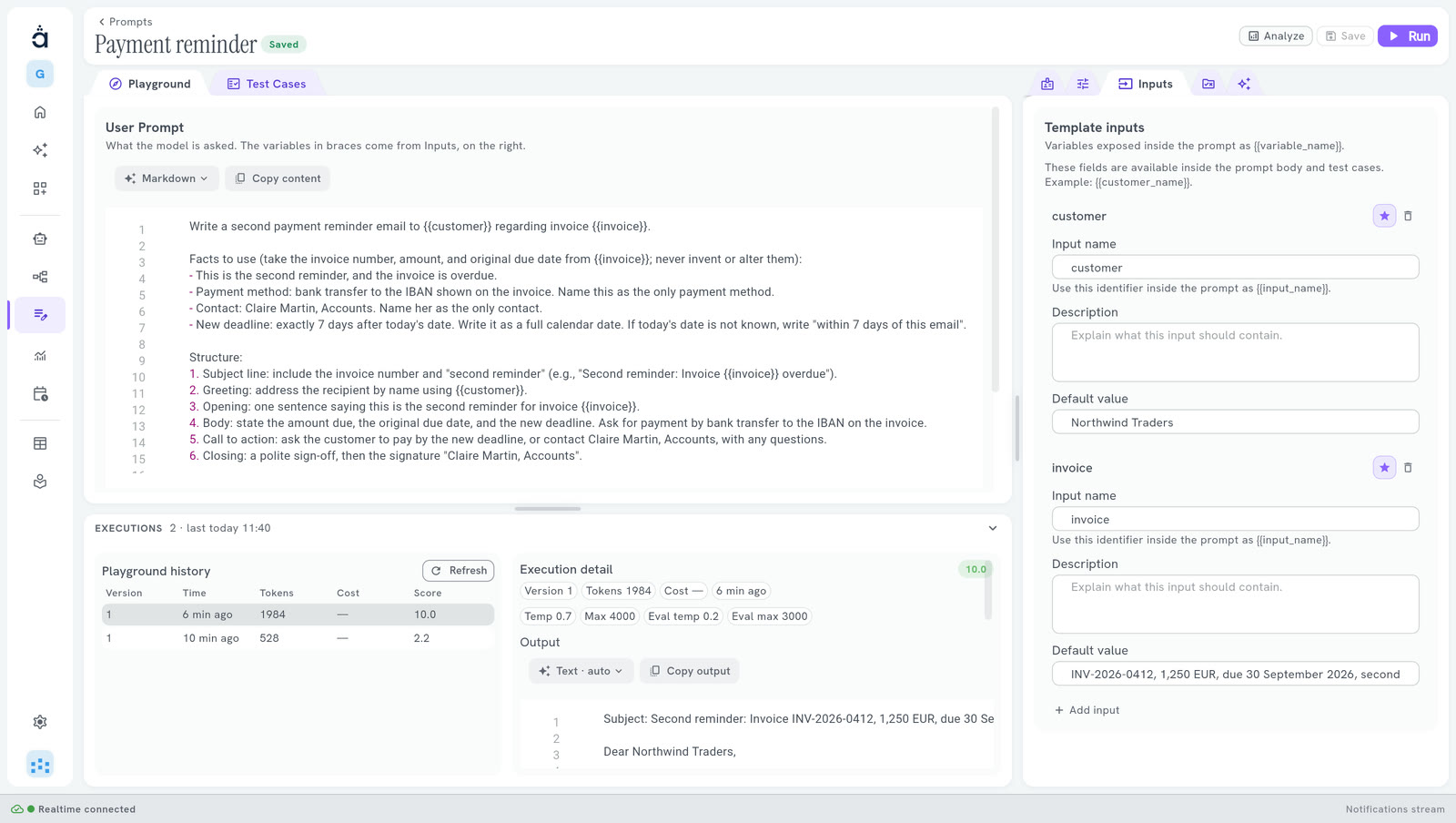Click Copy content button

pyautogui.click(x=278, y=178)
